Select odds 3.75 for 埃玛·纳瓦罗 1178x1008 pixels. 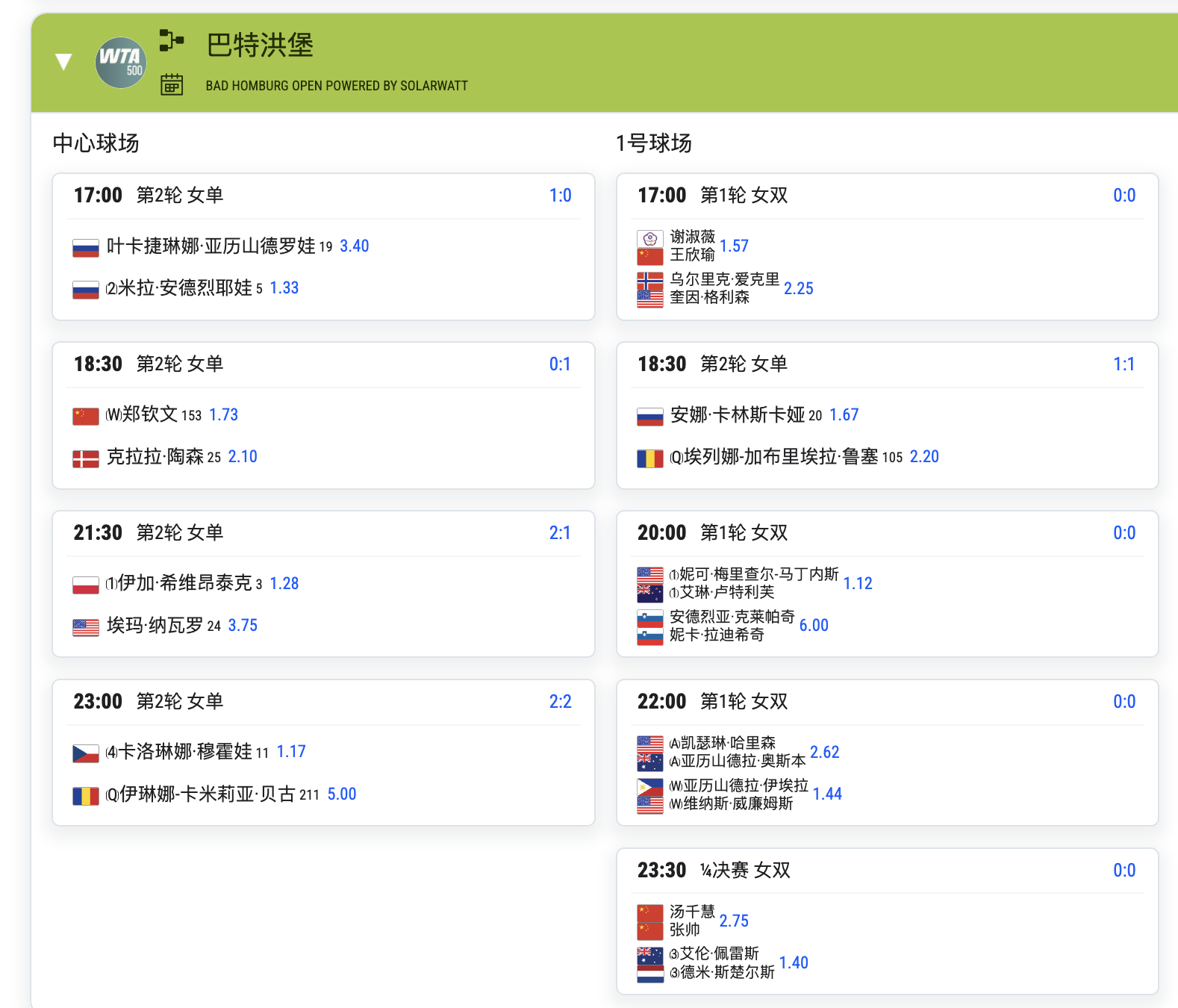click(243, 625)
